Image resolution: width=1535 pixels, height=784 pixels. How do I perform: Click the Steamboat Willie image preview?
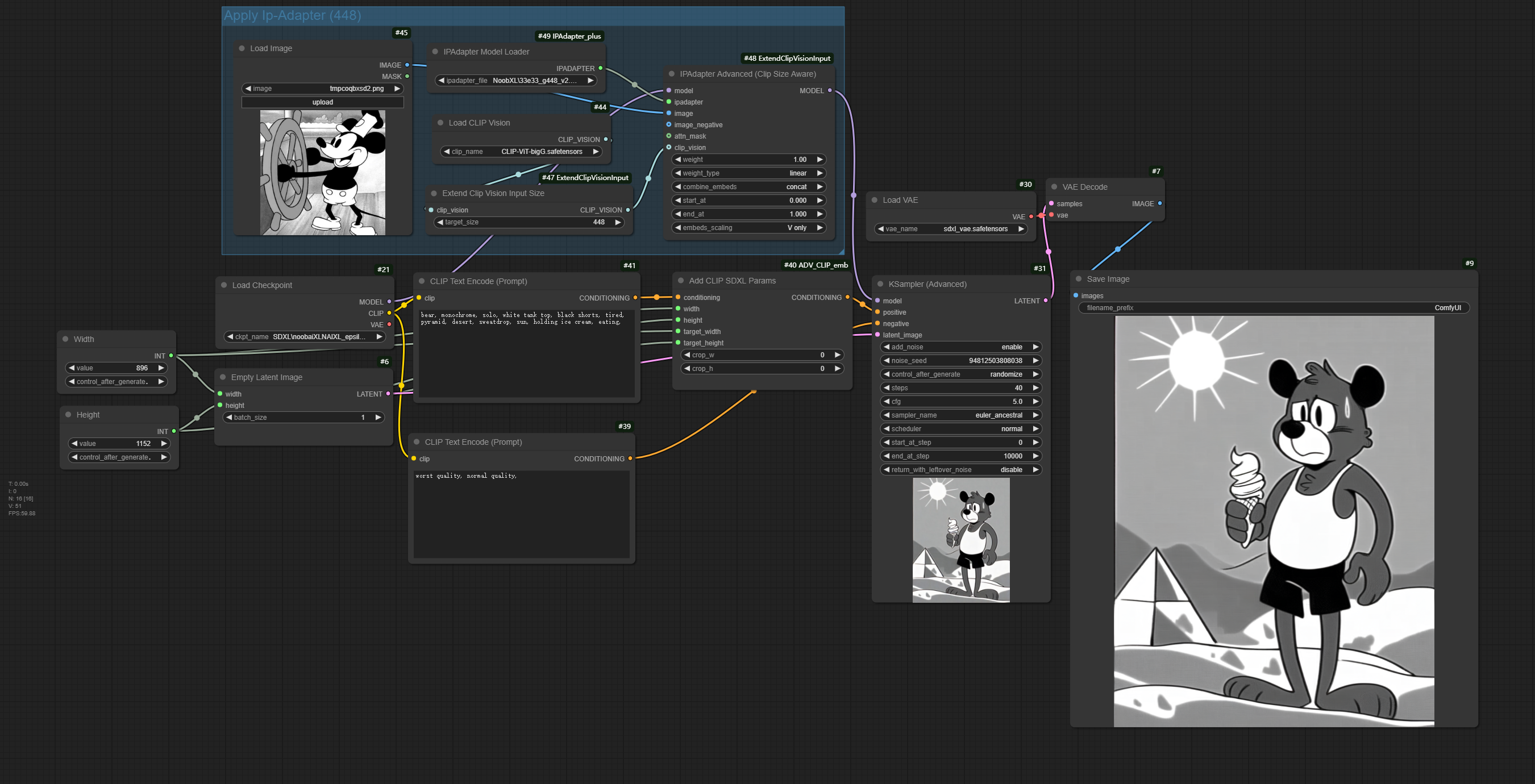322,173
